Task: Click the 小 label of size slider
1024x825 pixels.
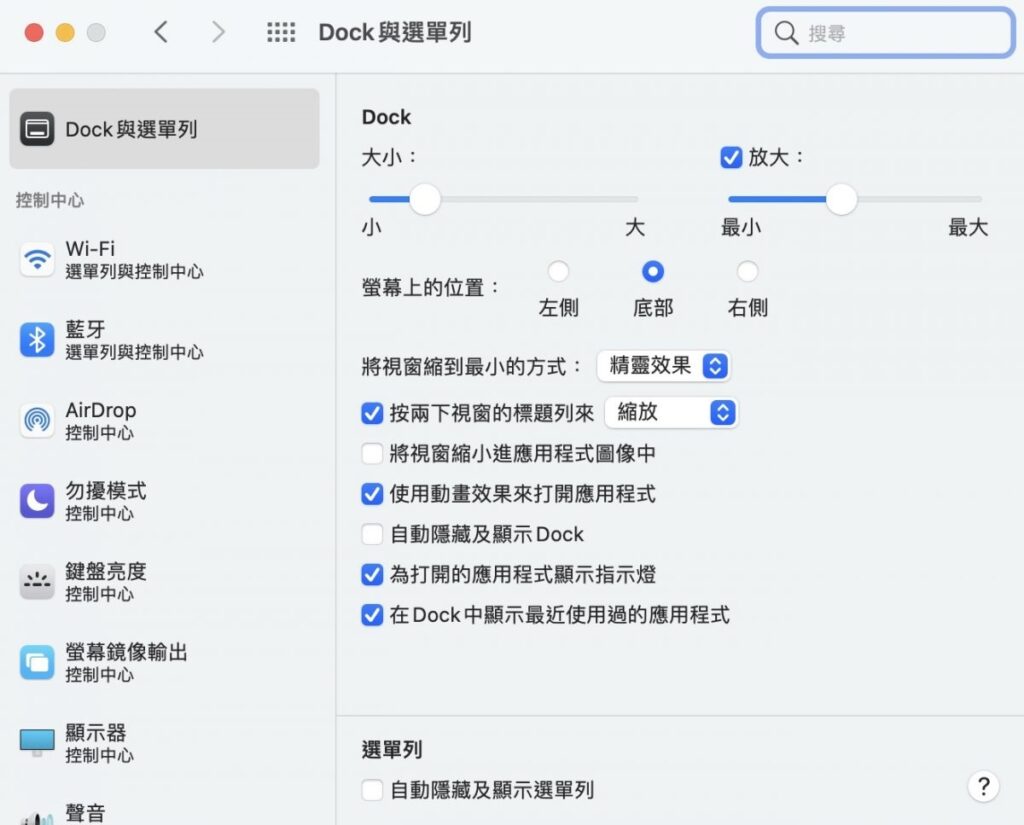Action: 372,227
